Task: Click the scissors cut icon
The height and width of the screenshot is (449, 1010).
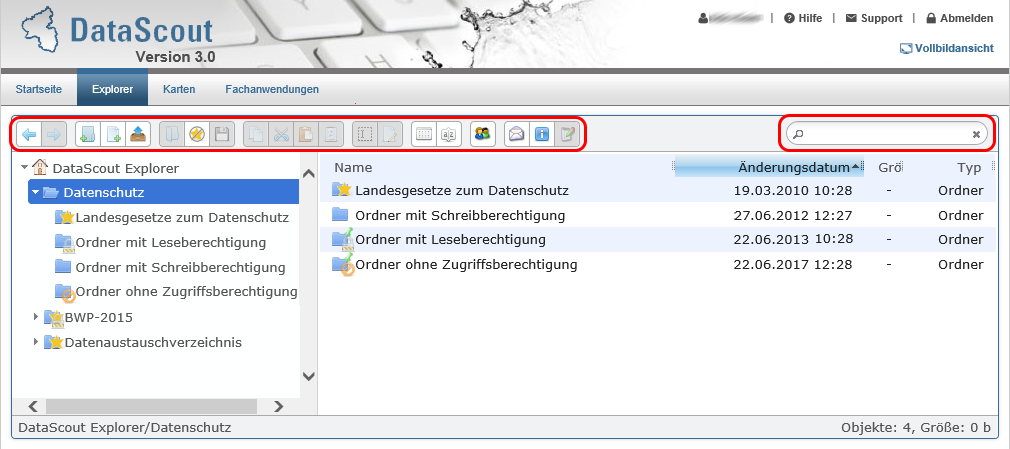Action: [x=281, y=134]
